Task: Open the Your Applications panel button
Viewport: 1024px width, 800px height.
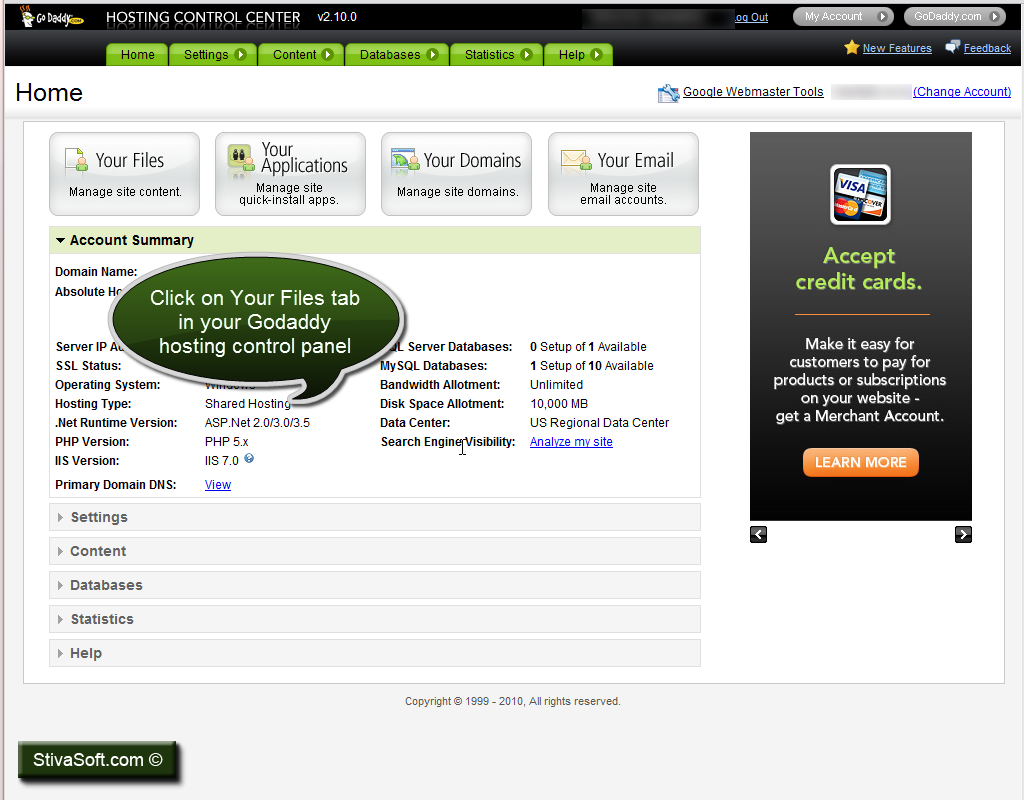Action: click(291, 174)
